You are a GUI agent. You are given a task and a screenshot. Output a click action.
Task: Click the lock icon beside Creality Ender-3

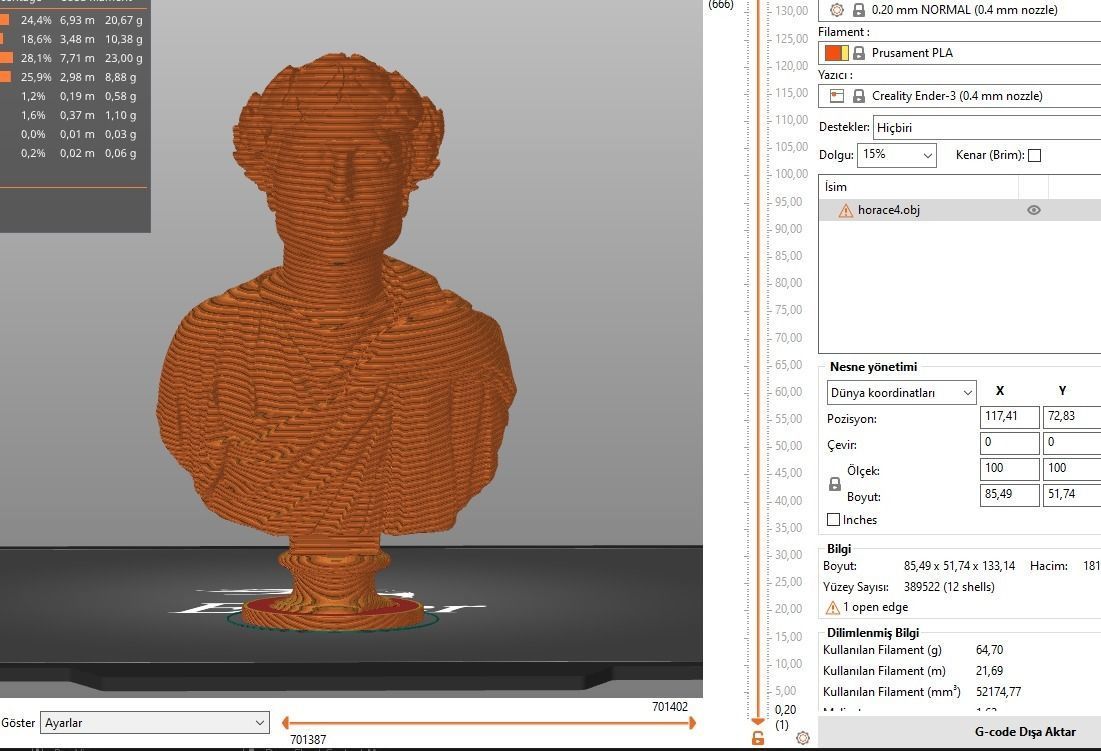859,96
